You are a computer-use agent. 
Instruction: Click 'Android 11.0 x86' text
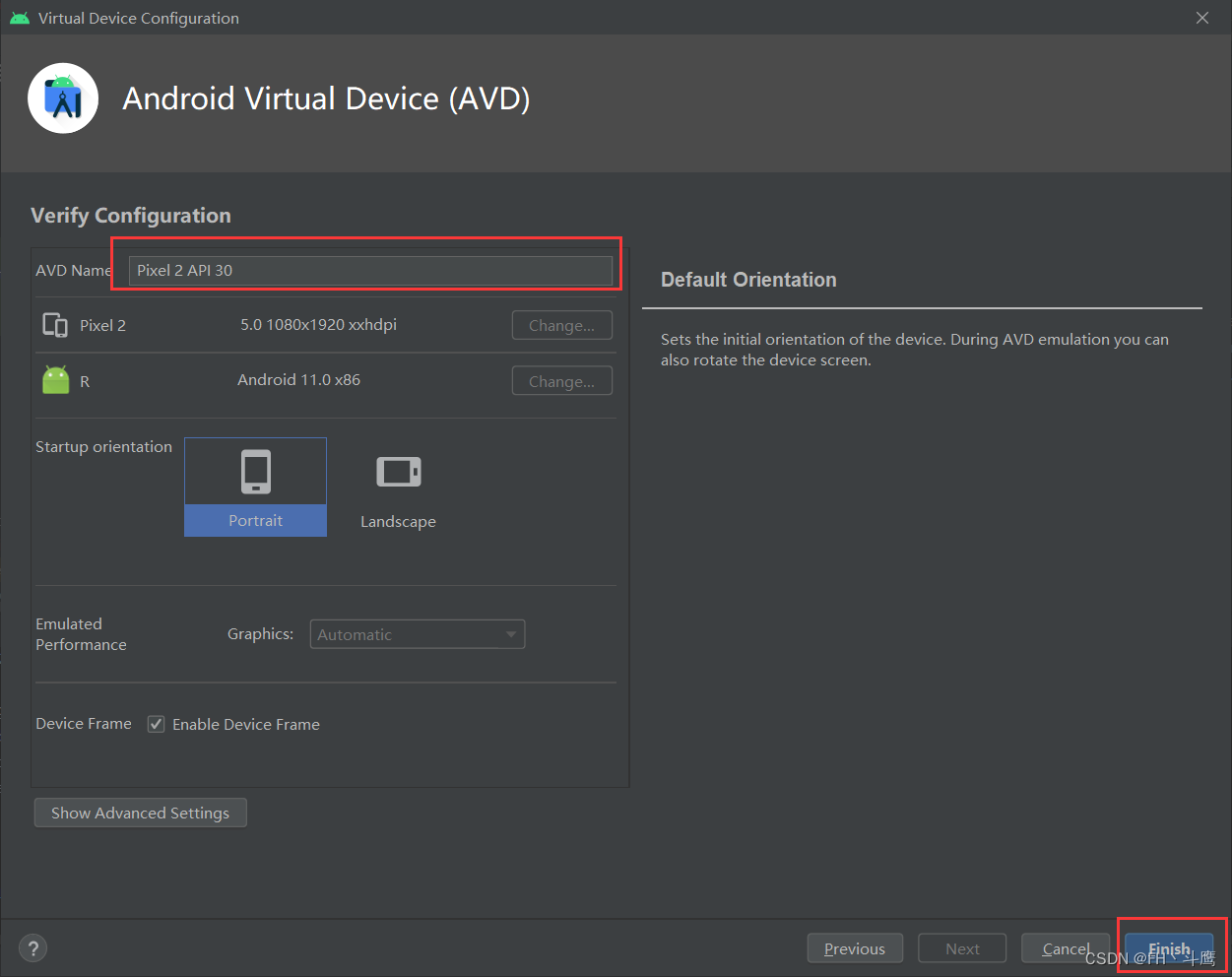click(x=298, y=379)
